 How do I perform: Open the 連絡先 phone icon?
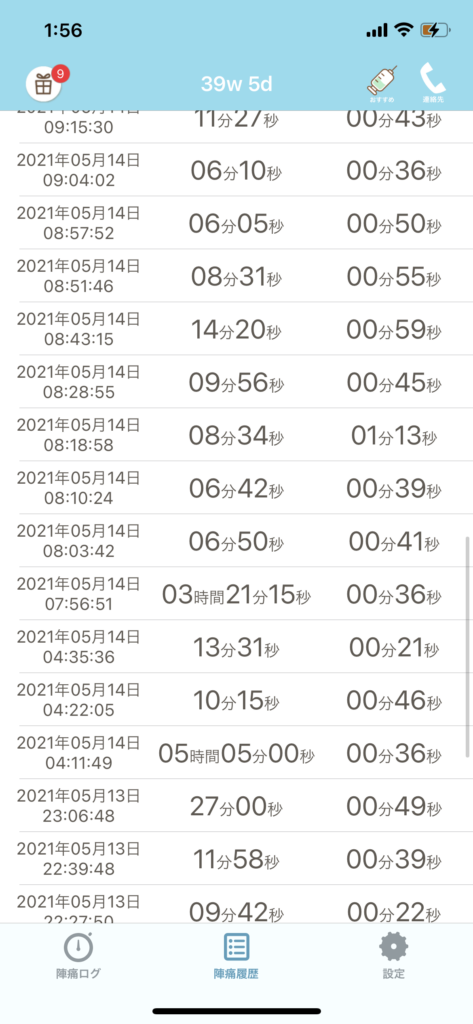click(432, 83)
